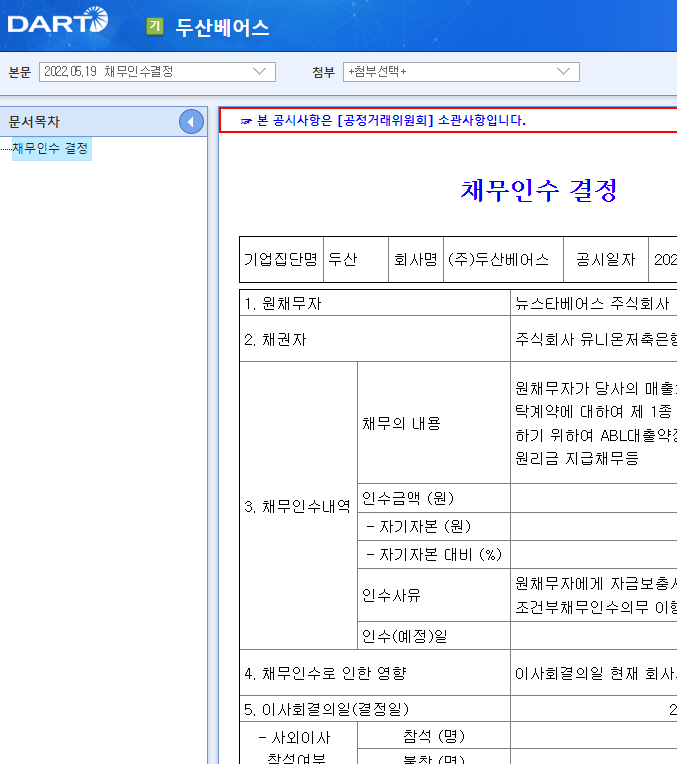
Task: Click the 두산베어스 company title
Action: tap(222, 27)
